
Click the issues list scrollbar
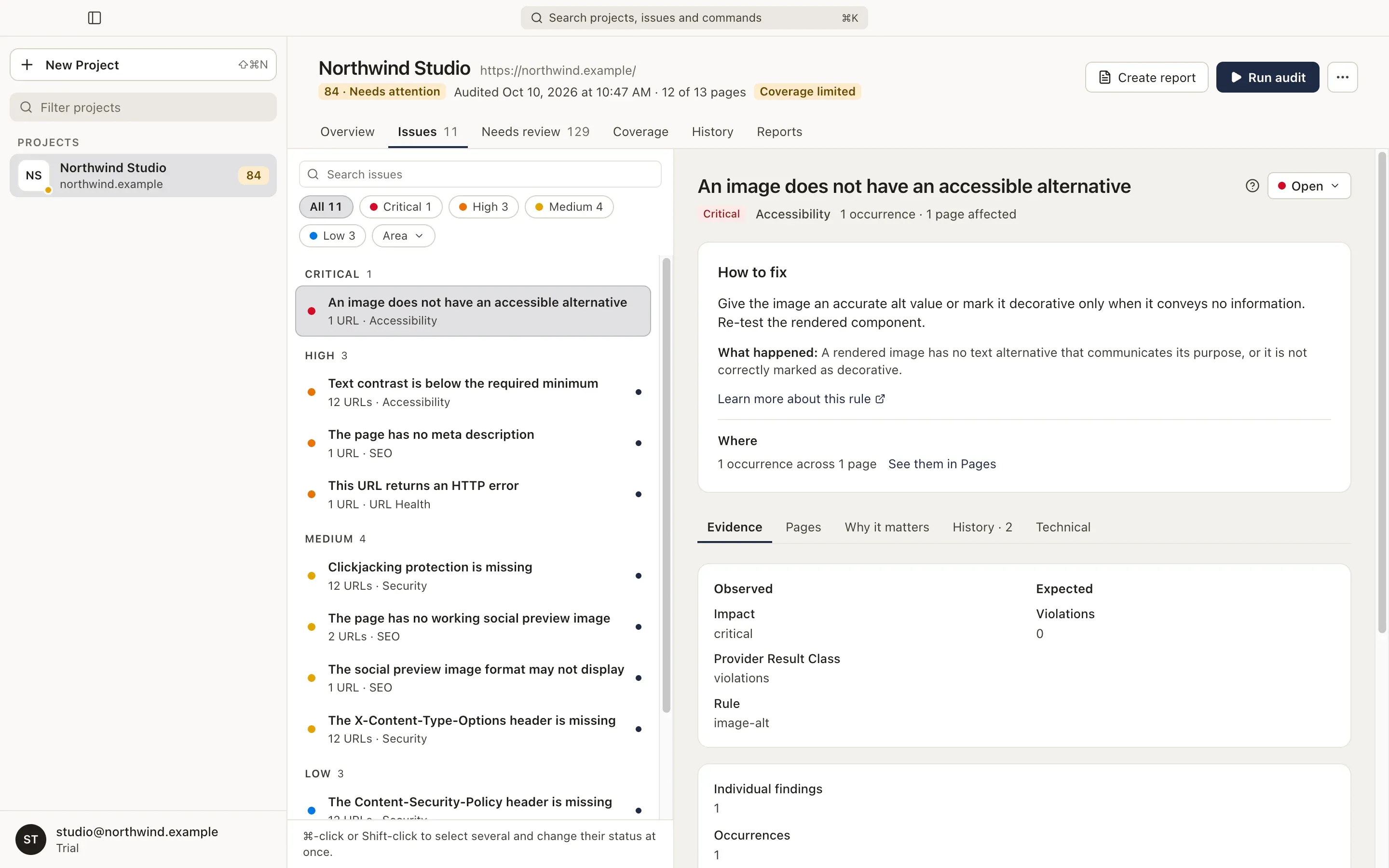[x=666, y=485]
